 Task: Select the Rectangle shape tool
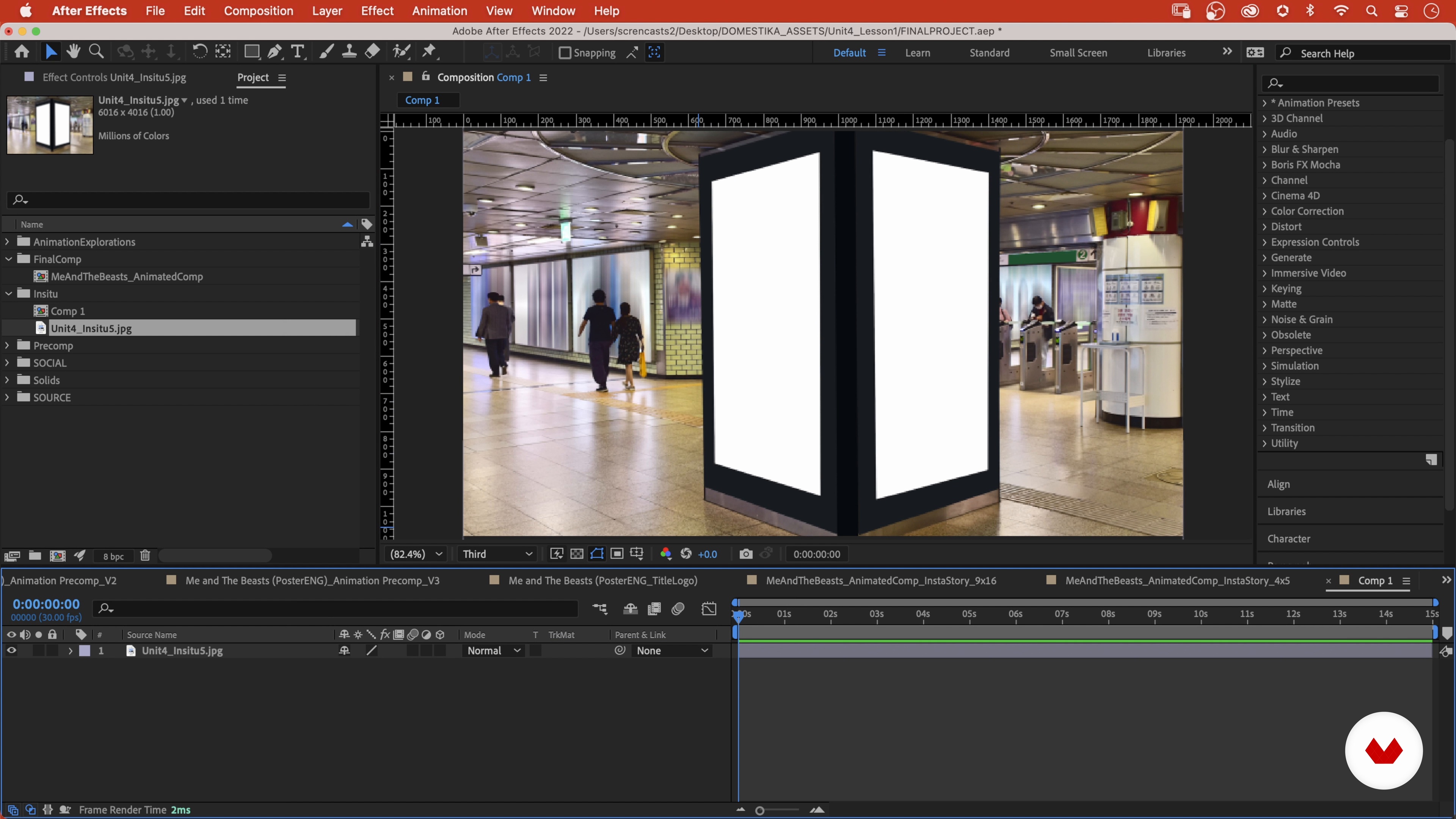click(251, 52)
